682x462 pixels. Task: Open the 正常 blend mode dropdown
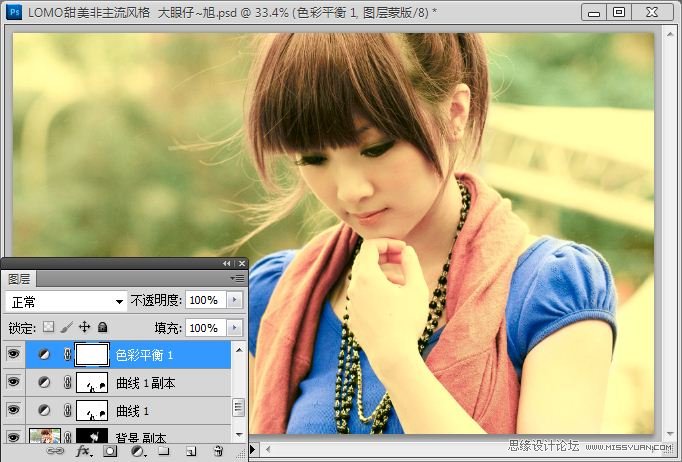(x=66, y=301)
